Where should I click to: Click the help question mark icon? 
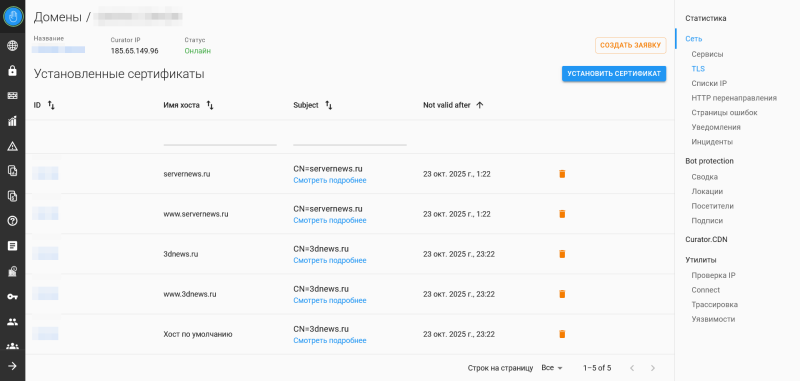tap(12, 221)
